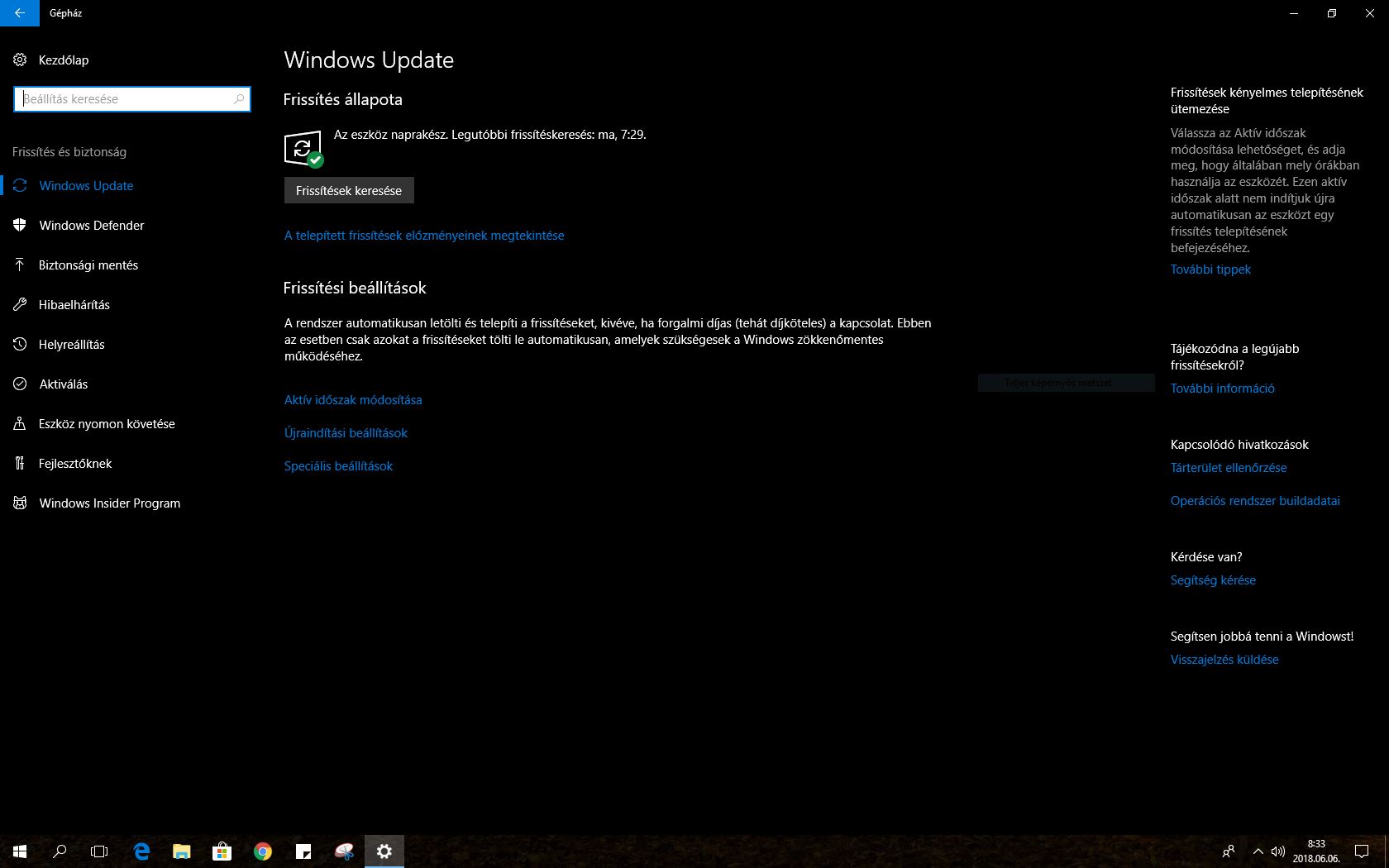Open Újraindítási beállítások link
Image resolution: width=1389 pixels, height=868 pixels.
click(x=346, y=433)
